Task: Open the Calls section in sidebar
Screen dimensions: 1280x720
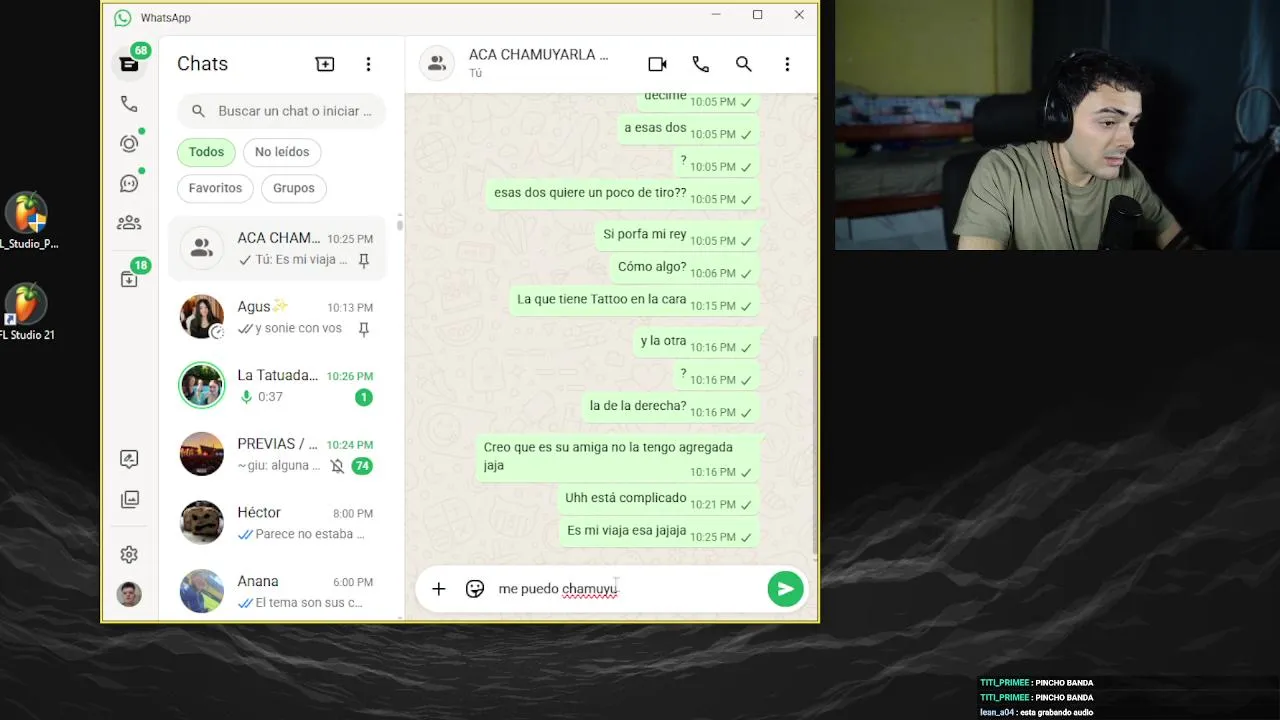Action: pos(129,104)
